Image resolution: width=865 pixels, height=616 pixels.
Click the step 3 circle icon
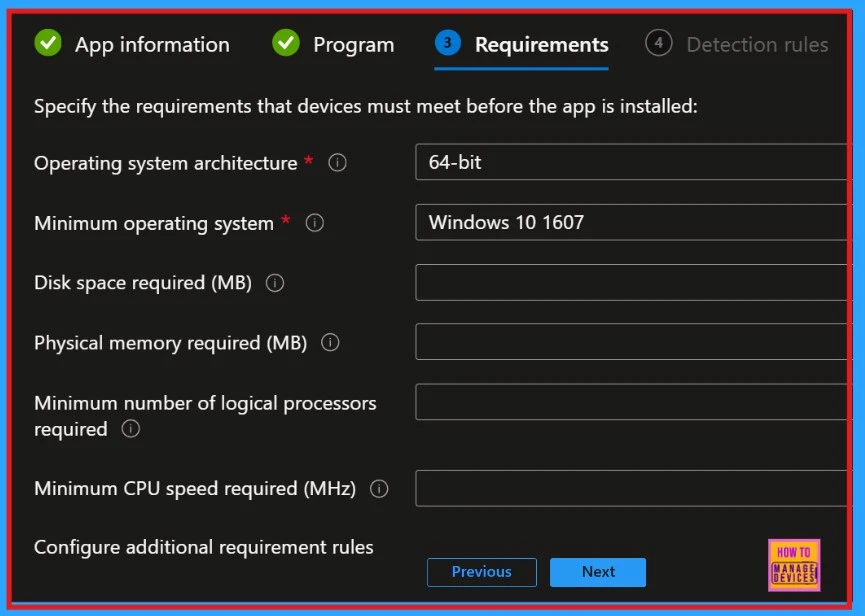coord(447,43)
